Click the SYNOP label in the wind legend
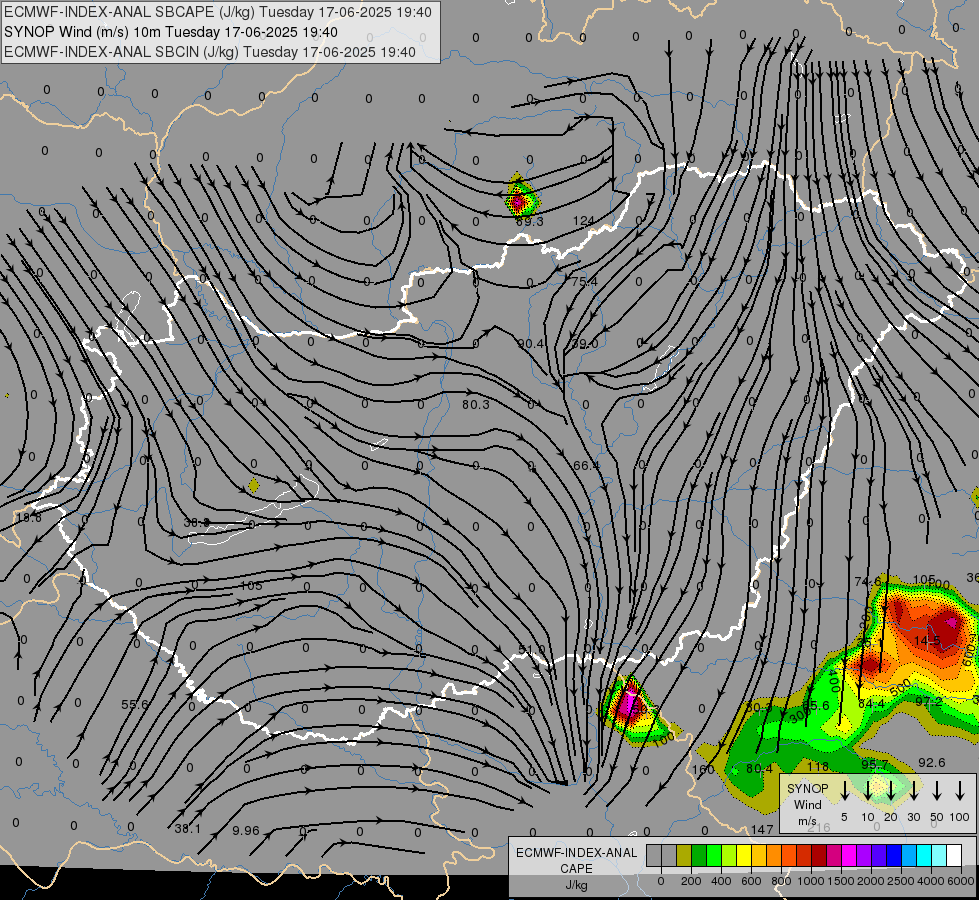 [807, 789]
